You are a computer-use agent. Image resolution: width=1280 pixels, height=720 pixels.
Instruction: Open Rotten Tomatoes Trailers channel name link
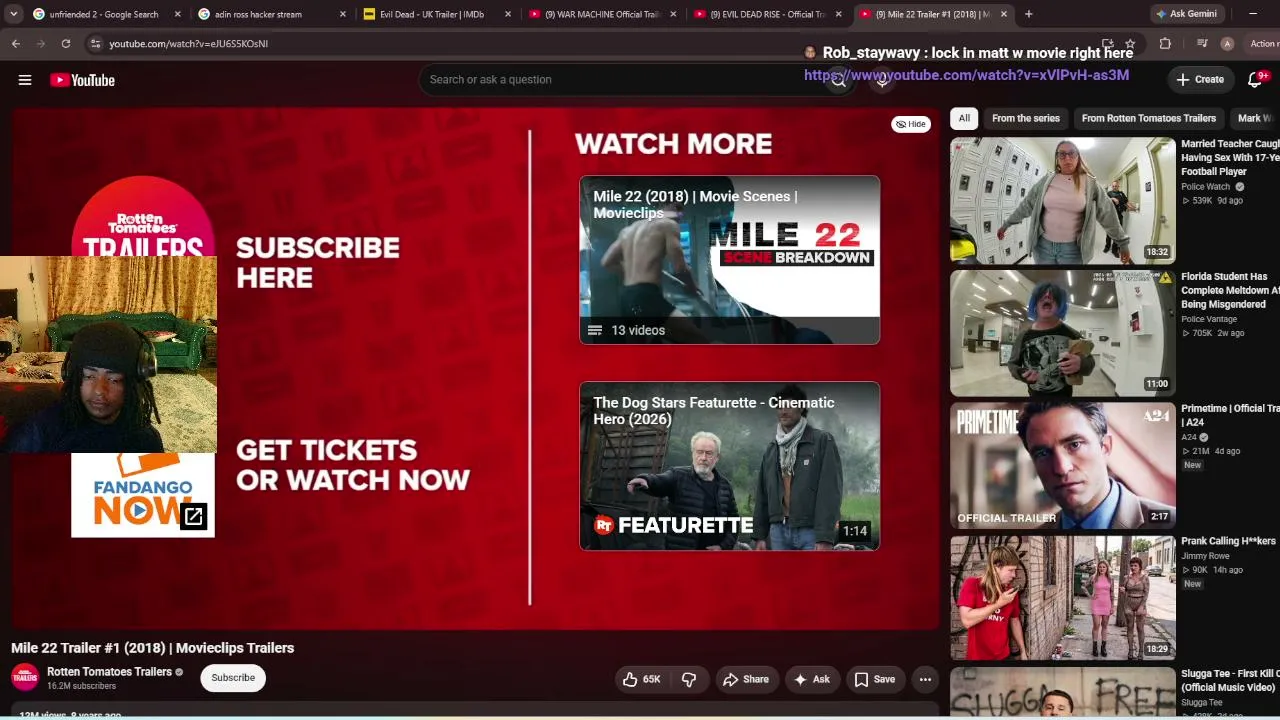(x=109, y=672)
